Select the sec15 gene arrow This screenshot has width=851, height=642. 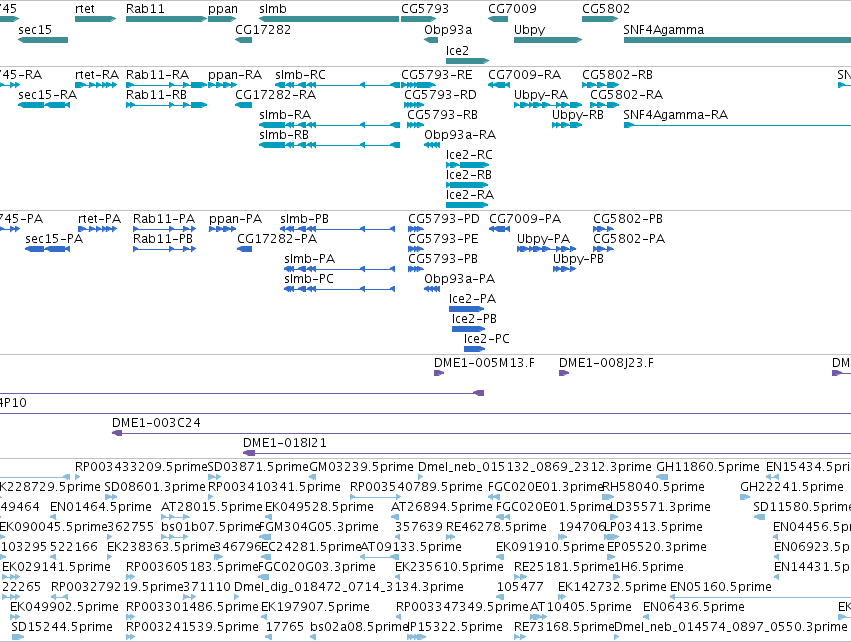point(43,40)
